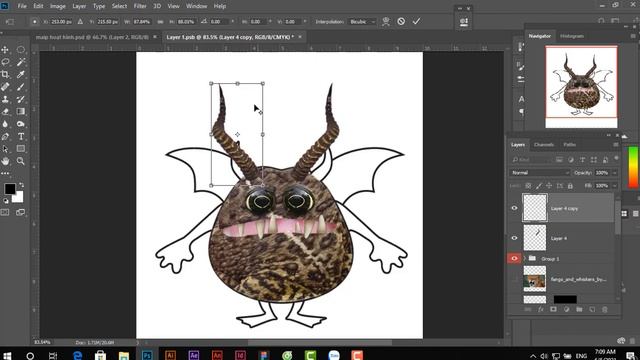Toggle Quick Mask mode
The height and width of the screenshot is (360, 640).
tap(5, 212)
